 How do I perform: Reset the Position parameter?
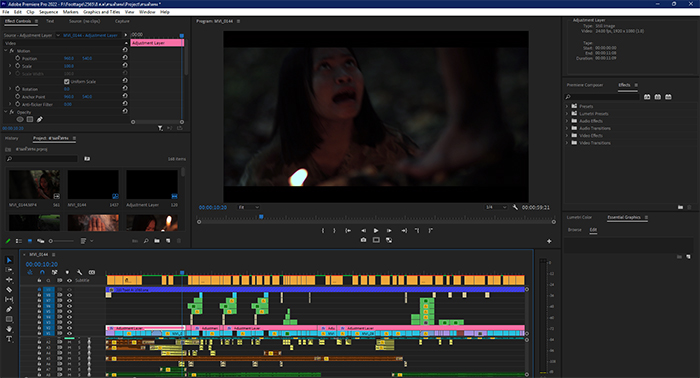tap(125, 58)
